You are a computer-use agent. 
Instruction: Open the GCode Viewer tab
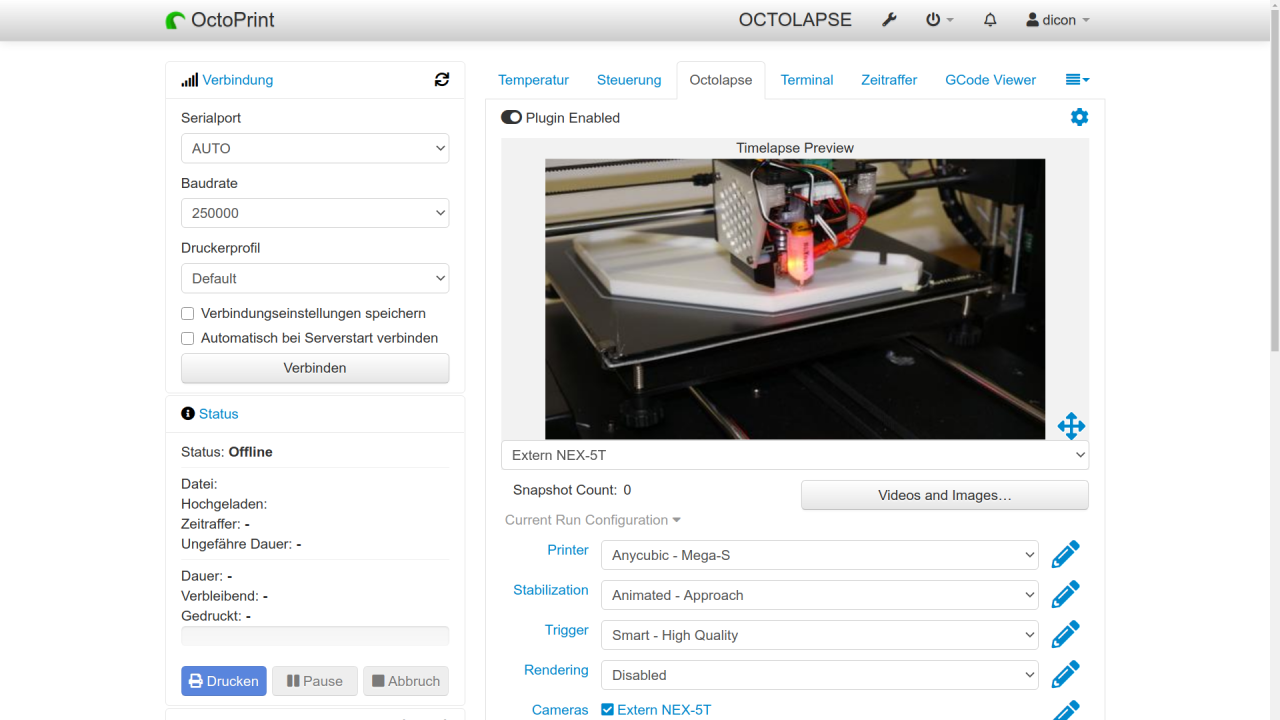pos(990,79)
